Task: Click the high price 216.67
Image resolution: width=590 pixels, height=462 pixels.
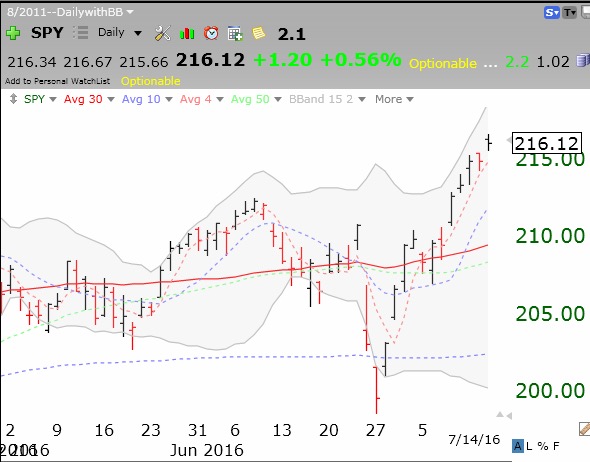Action: tap(87, 62)
